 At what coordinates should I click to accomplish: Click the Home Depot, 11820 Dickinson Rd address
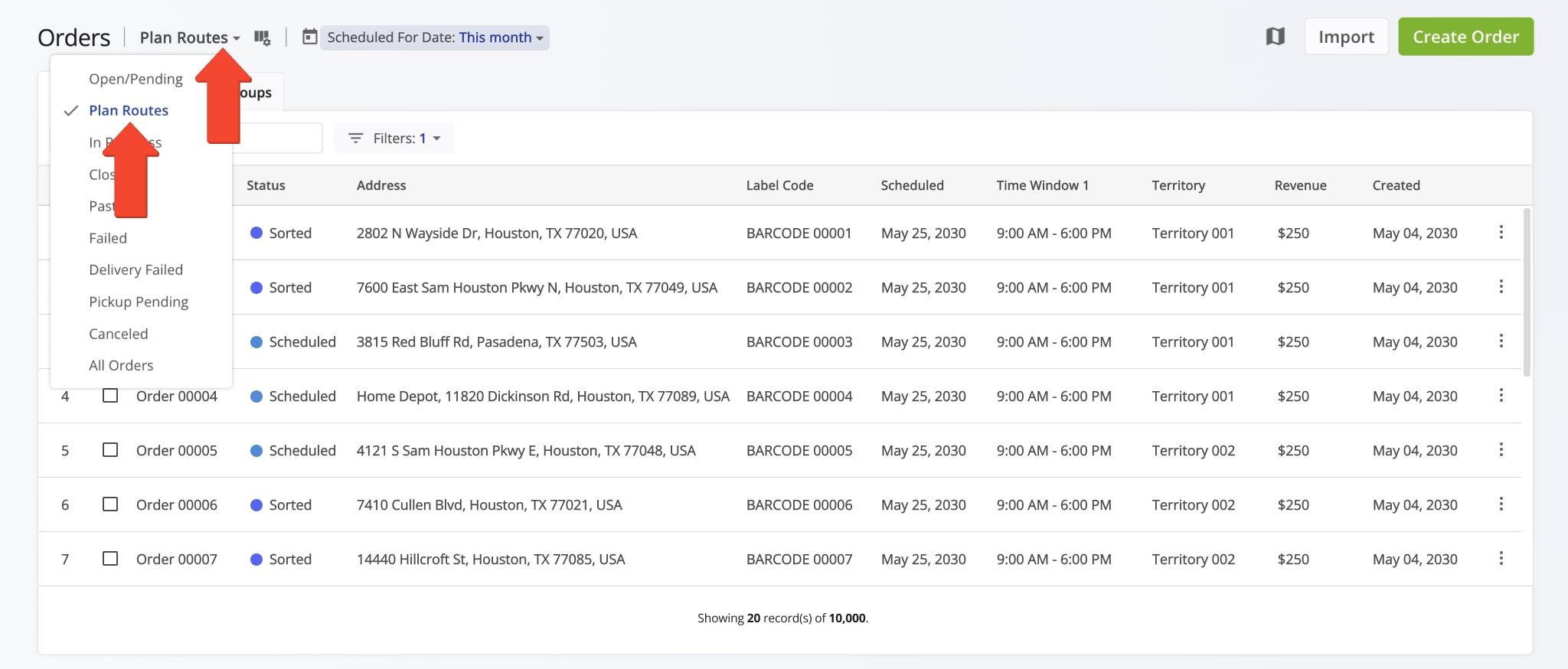click(543, 396)
